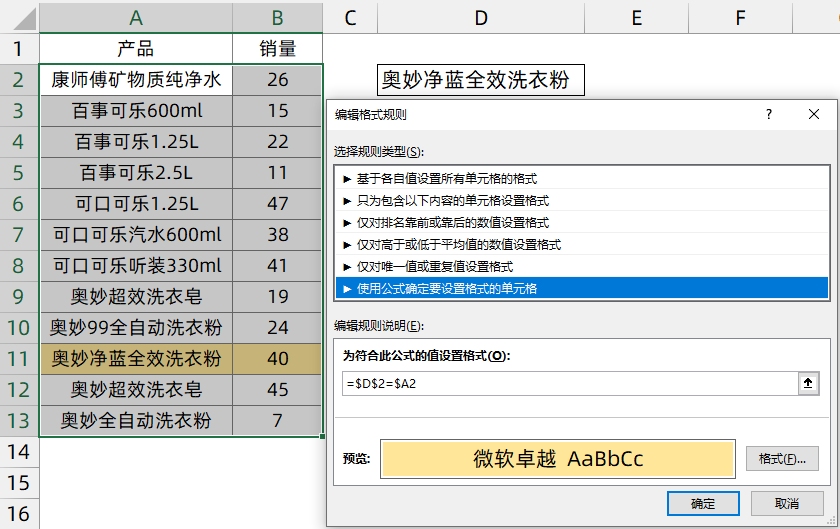Select rule type 基于各自值设置所有单元格的格式
The width and height of the screenshot is (840, 529).
[581, 178]
